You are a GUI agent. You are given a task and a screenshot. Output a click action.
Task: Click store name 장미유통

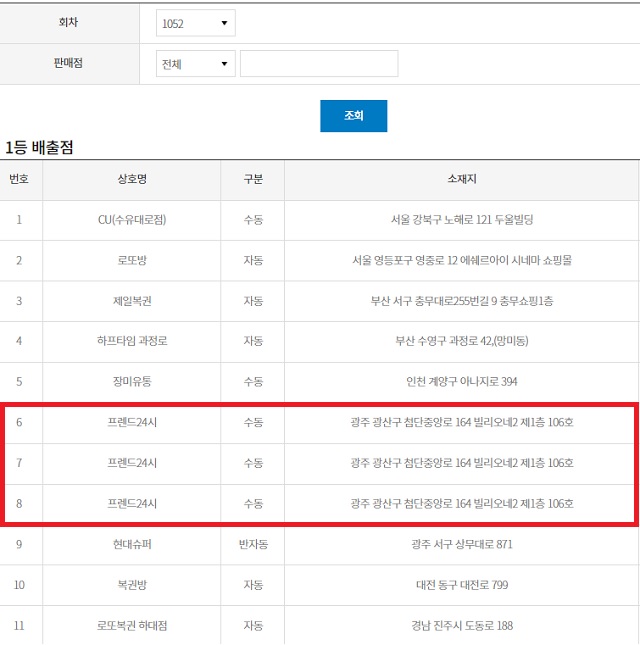click(132, 382)
